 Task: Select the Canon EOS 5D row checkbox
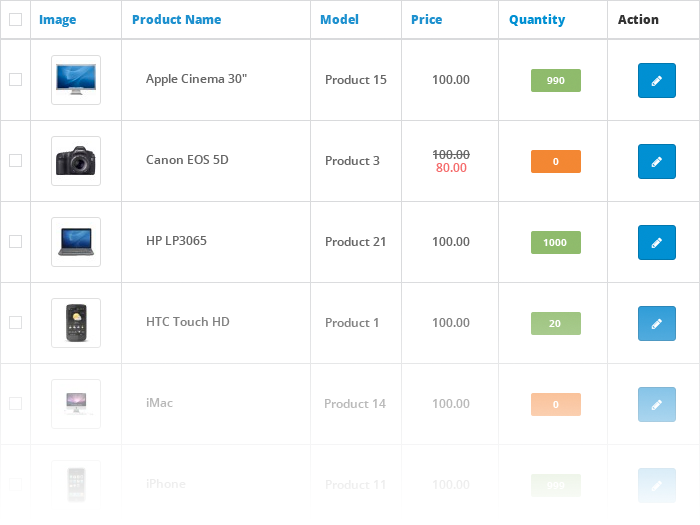[x=15, y=161]
